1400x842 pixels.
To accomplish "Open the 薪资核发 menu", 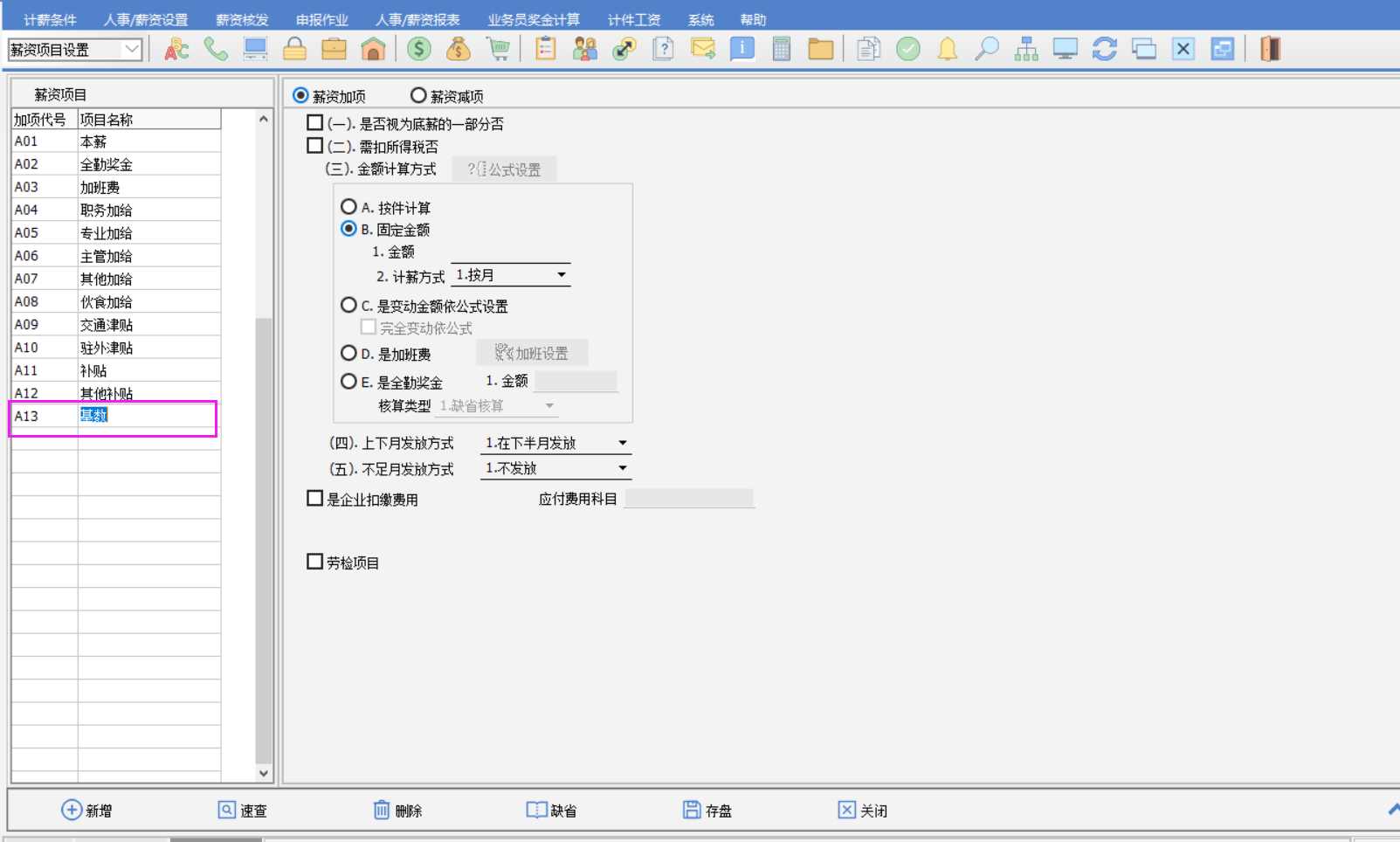I will [x=242, y=19].
